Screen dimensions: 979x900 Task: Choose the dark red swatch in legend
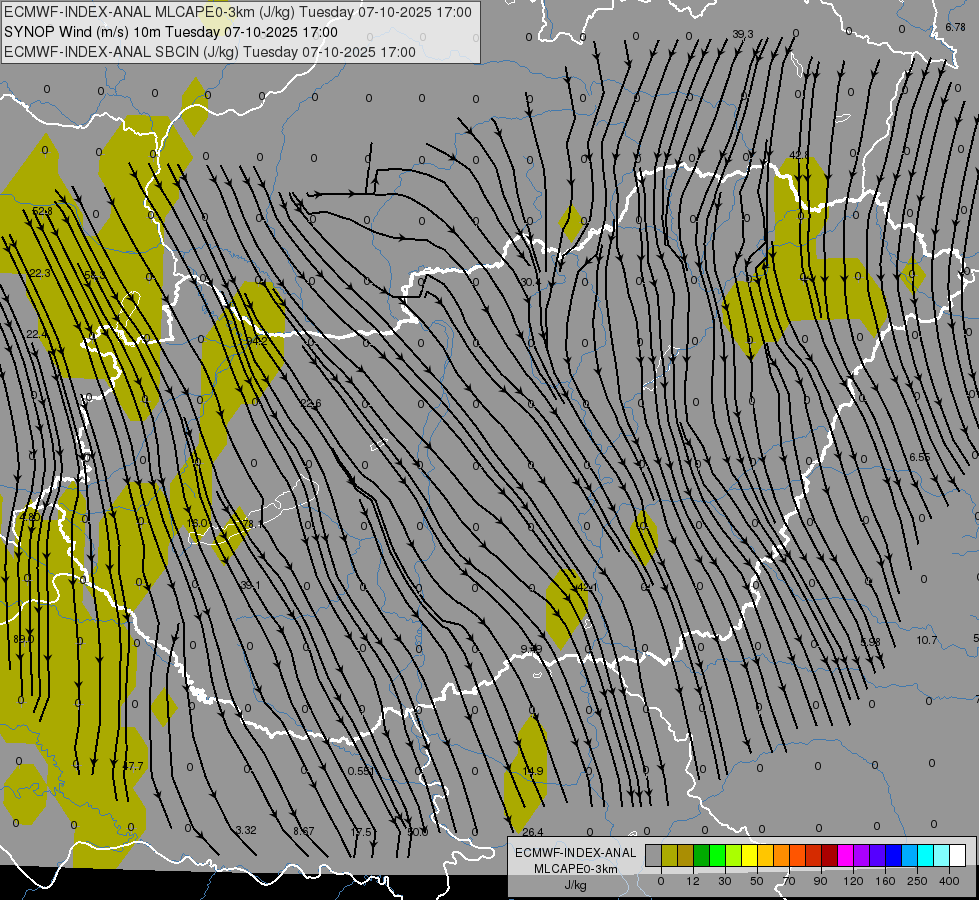(x=829, y=855)
